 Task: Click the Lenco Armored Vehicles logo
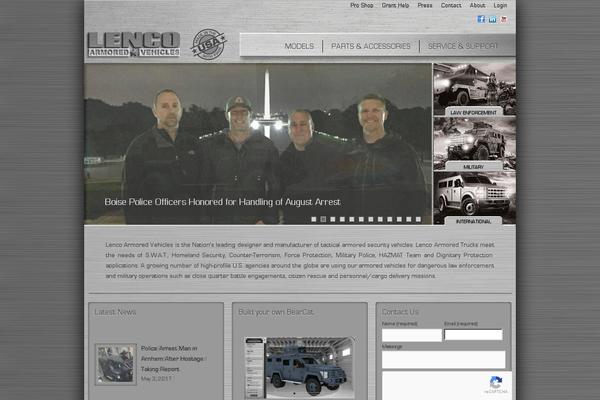pyautogui.click(x=134, y=45)
